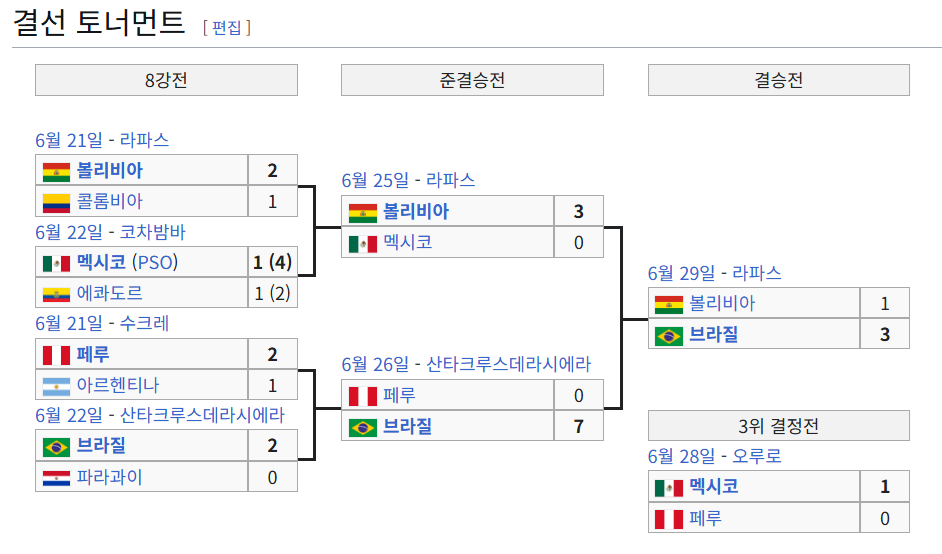The width and height of the screenshot is (942, 554).
Task: Open the 6월 29일 - 라파스 final match link
Action: 714,273
